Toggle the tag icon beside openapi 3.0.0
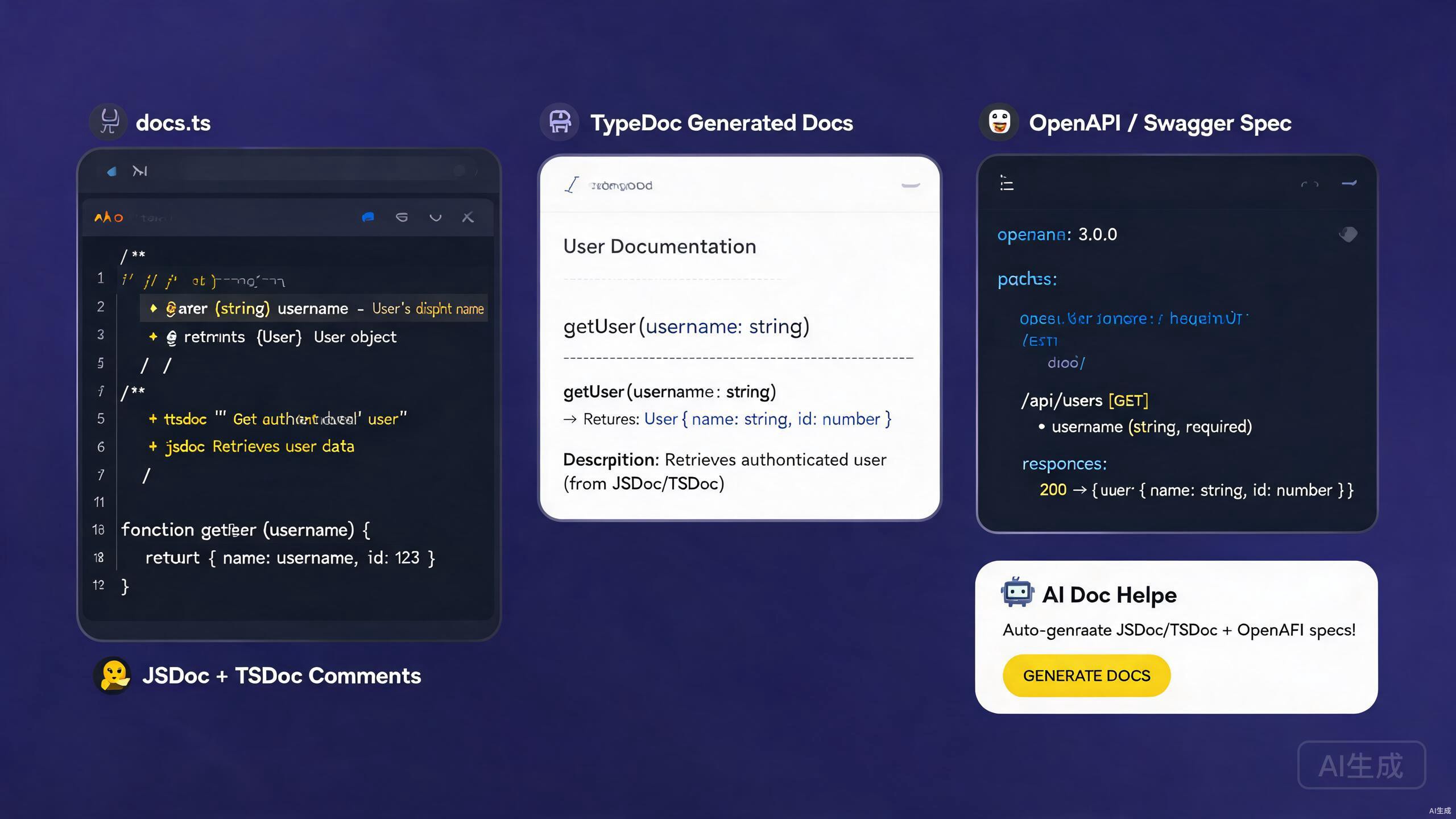This screenshot has width=1456, height=819. click(x=1348, y=234)
